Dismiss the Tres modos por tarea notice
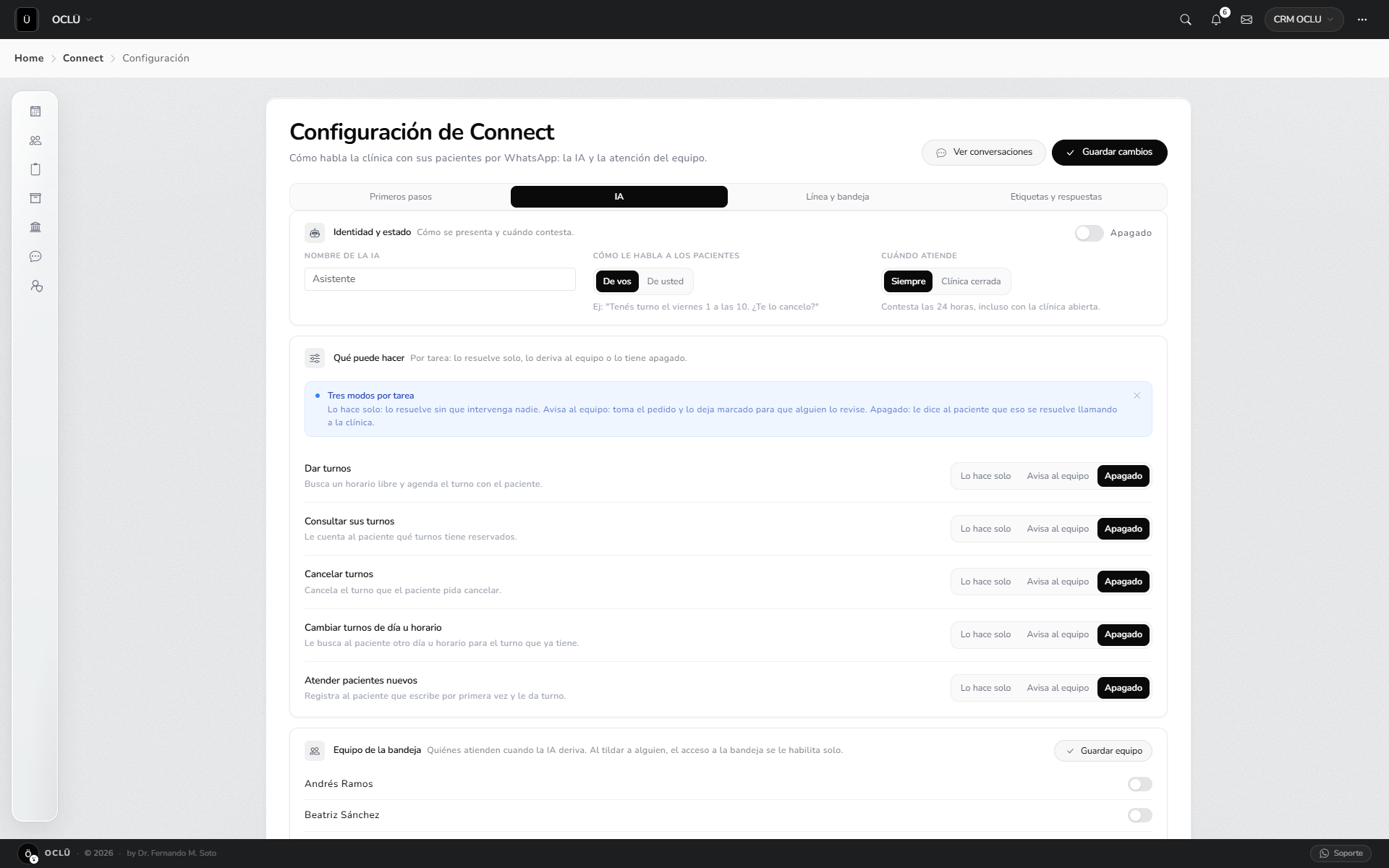Viewport: 1389px width, 868px height. pyautogui.click(x=1137, y=396)
